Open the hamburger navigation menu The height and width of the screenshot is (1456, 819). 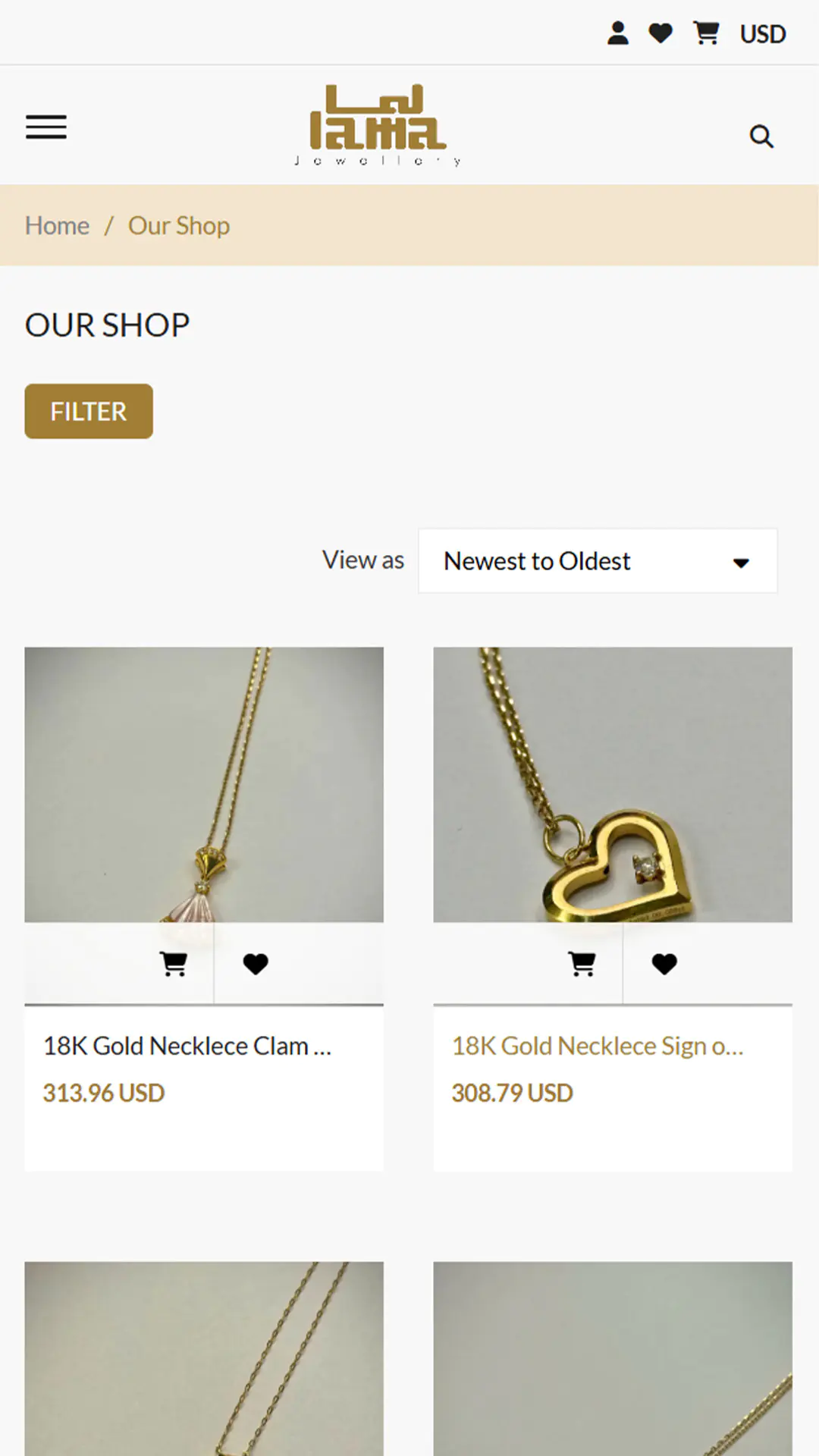(46, 127)
